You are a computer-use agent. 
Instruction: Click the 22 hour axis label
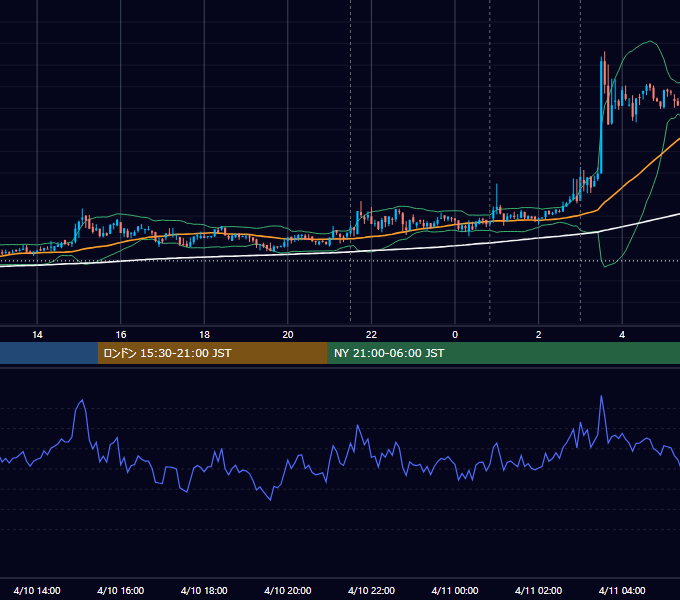click(x=371, y=335)
